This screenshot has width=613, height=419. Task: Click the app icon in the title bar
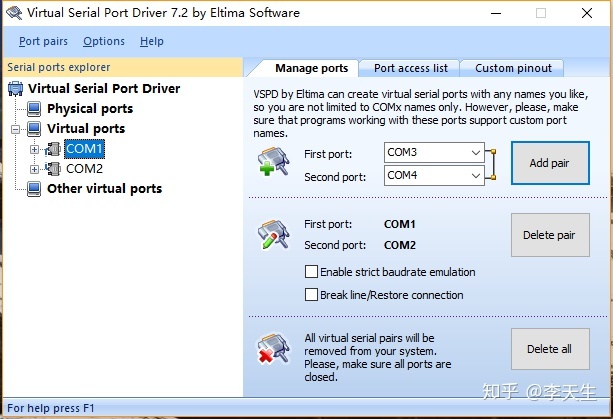click(14, 13)
